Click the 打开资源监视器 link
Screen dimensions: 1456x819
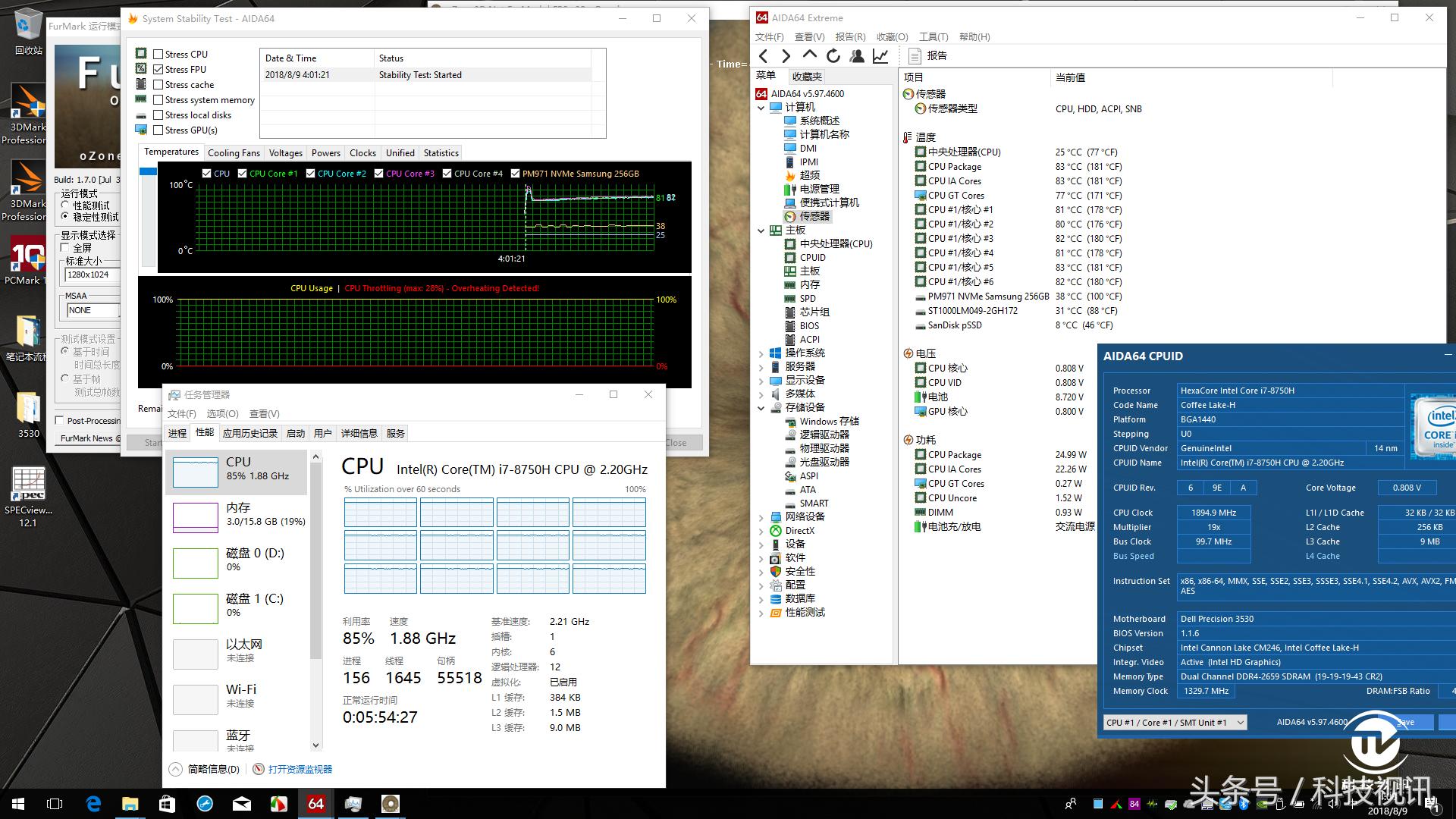tap(300, 769)
